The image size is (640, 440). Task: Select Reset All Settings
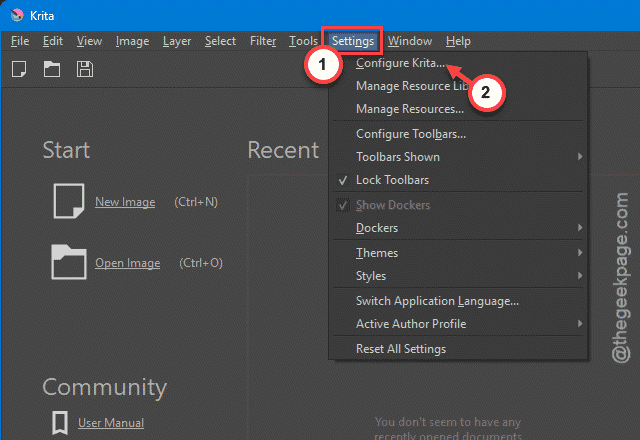click(458, 349)
